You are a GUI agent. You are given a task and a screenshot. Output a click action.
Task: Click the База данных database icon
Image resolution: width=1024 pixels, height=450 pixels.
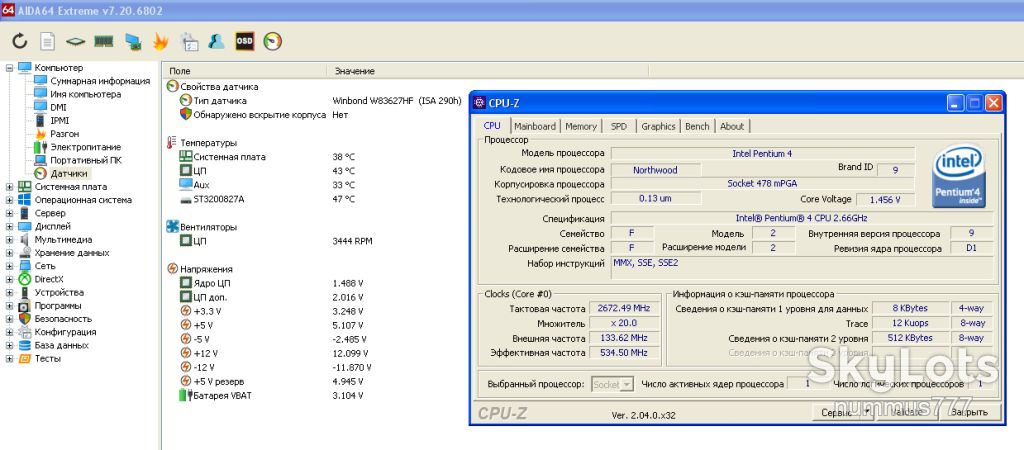pos(25,345)
